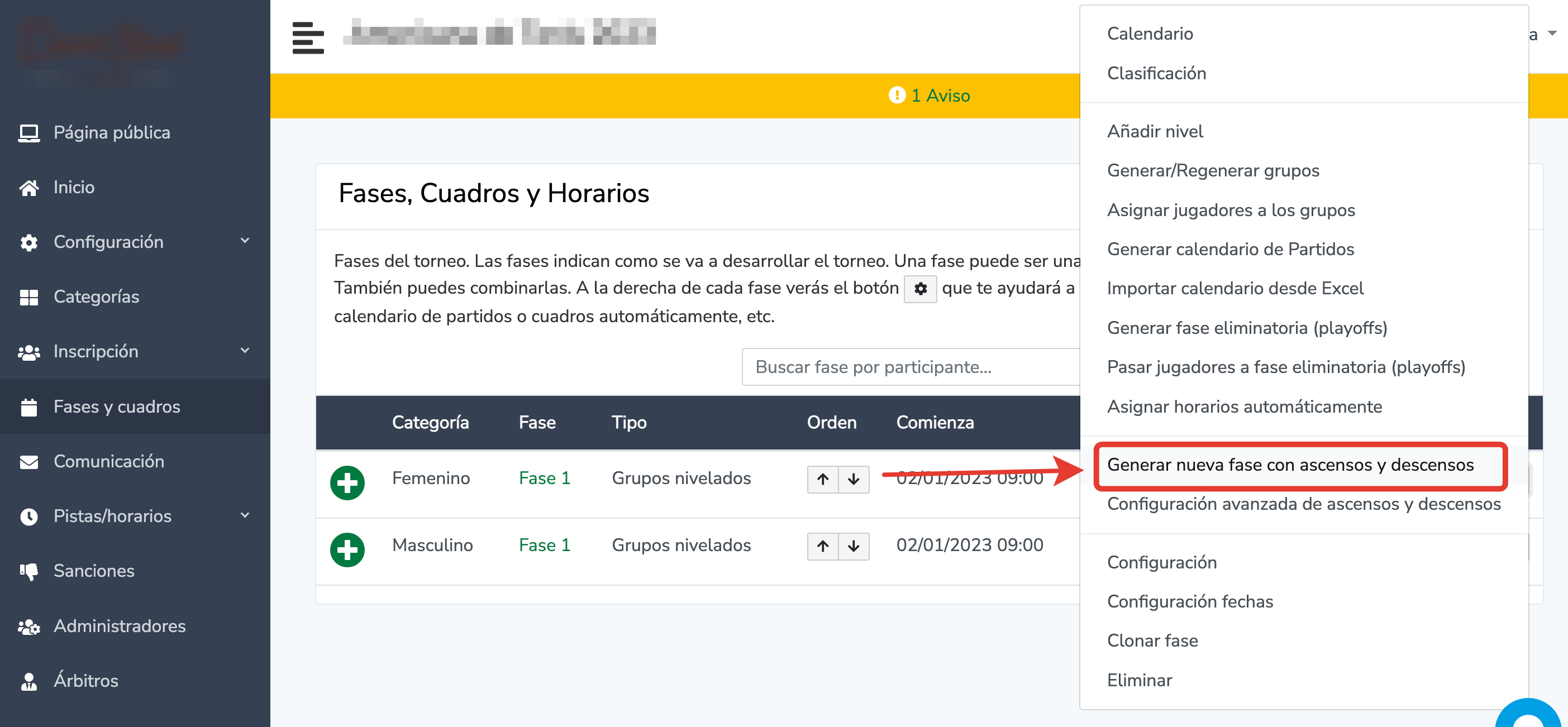Click the Categoría column header
Screen dimensions: 1568x727
430,423
